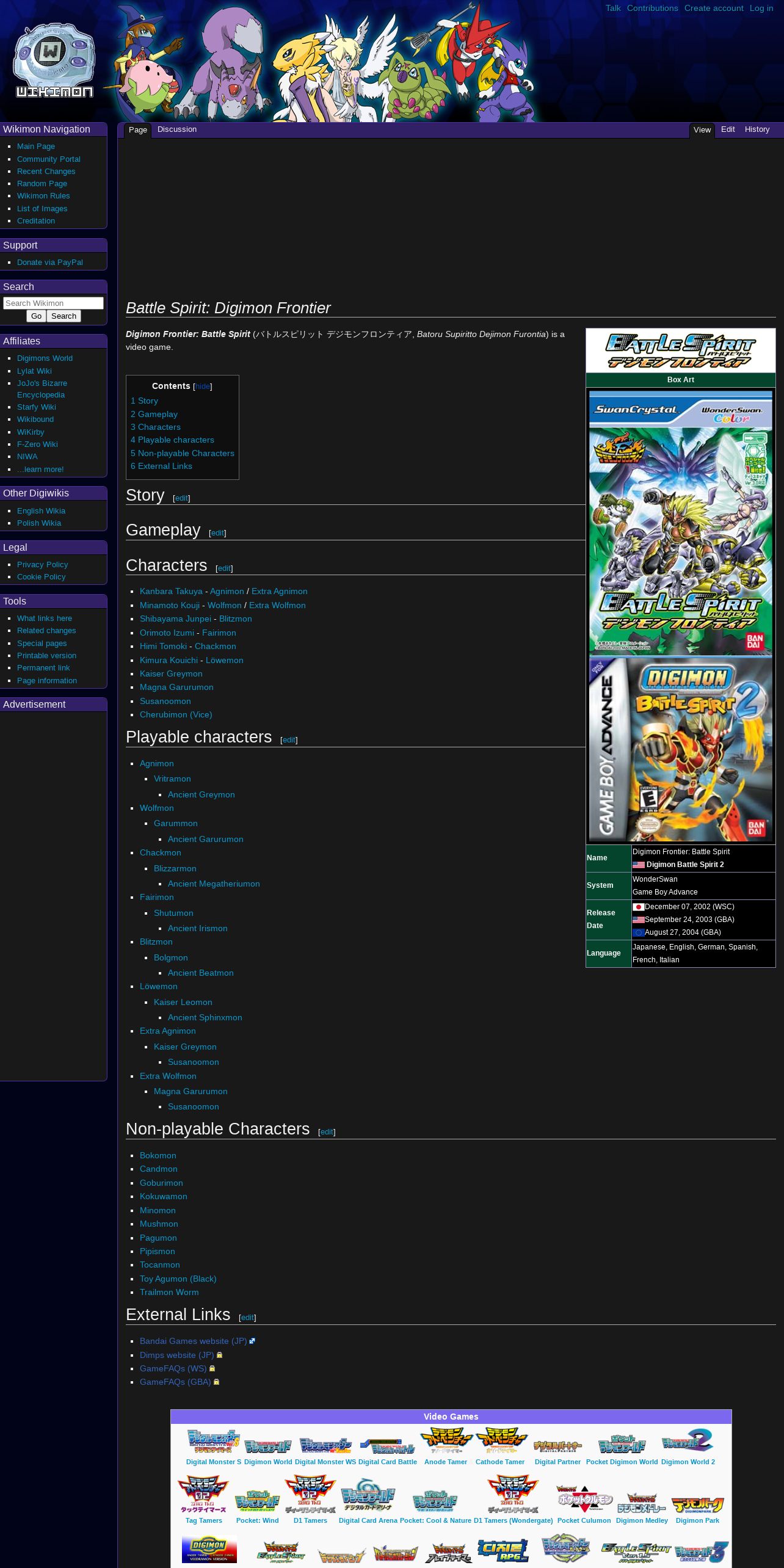784x1568 pixels.
Task: Select the Page tab
Action: (x=138, y=130)
